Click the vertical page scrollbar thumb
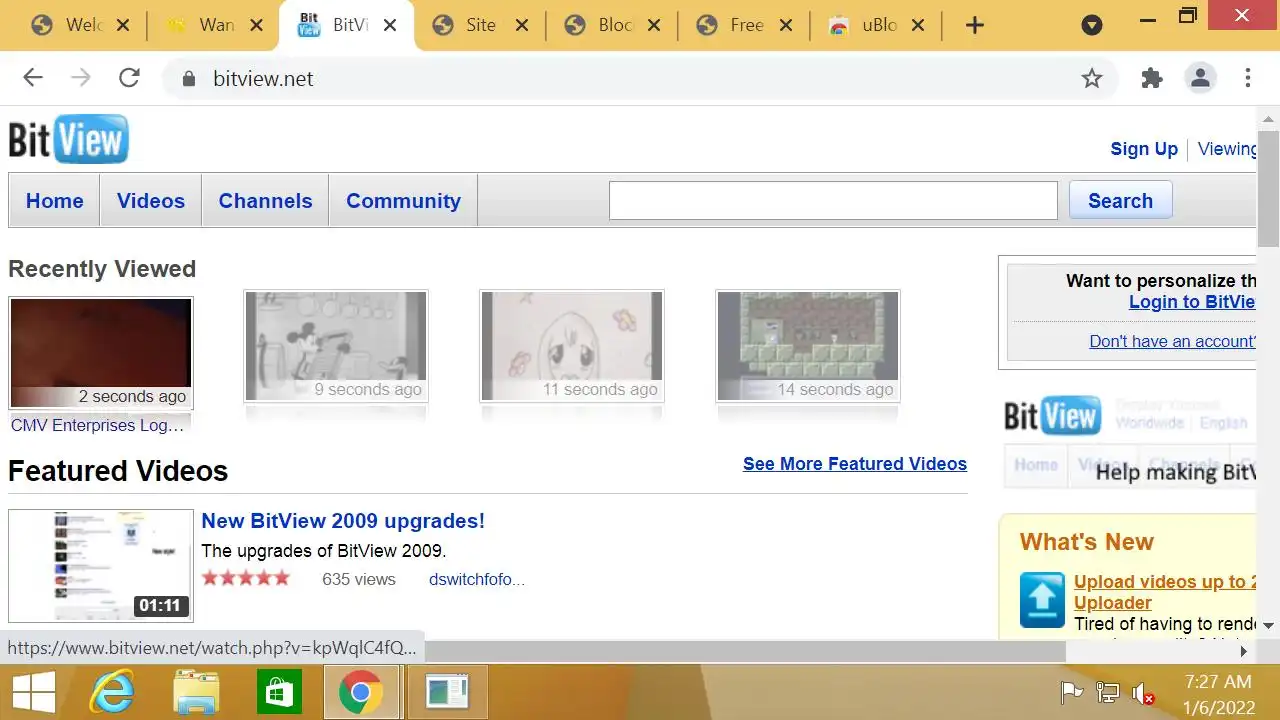The width and height of the screenshot is (1280, 720). tap(1268, 187)
